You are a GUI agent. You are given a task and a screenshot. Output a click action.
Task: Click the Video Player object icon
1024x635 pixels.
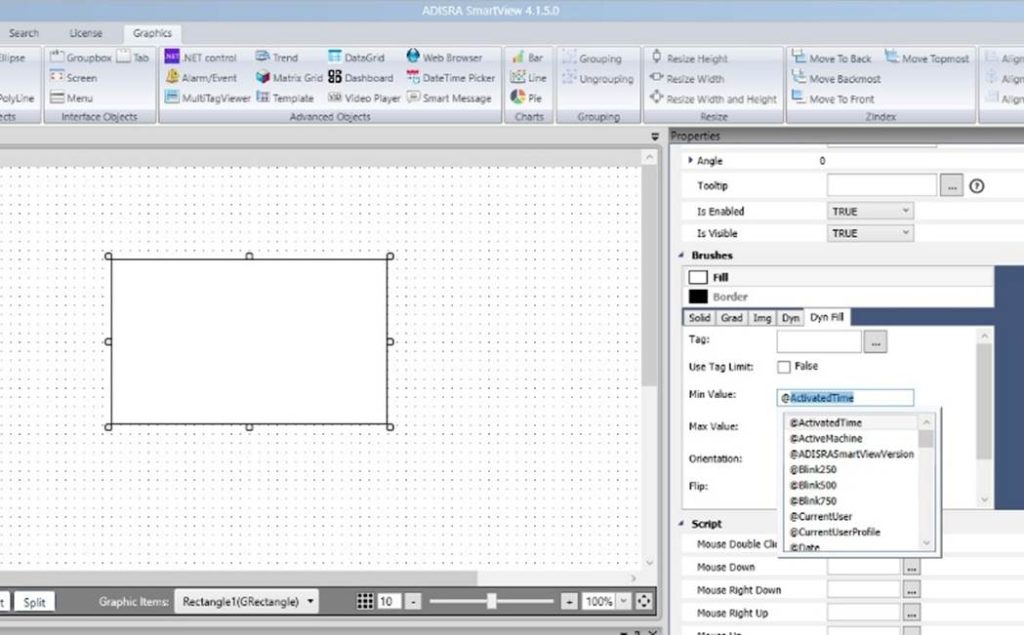pos(365,98)
